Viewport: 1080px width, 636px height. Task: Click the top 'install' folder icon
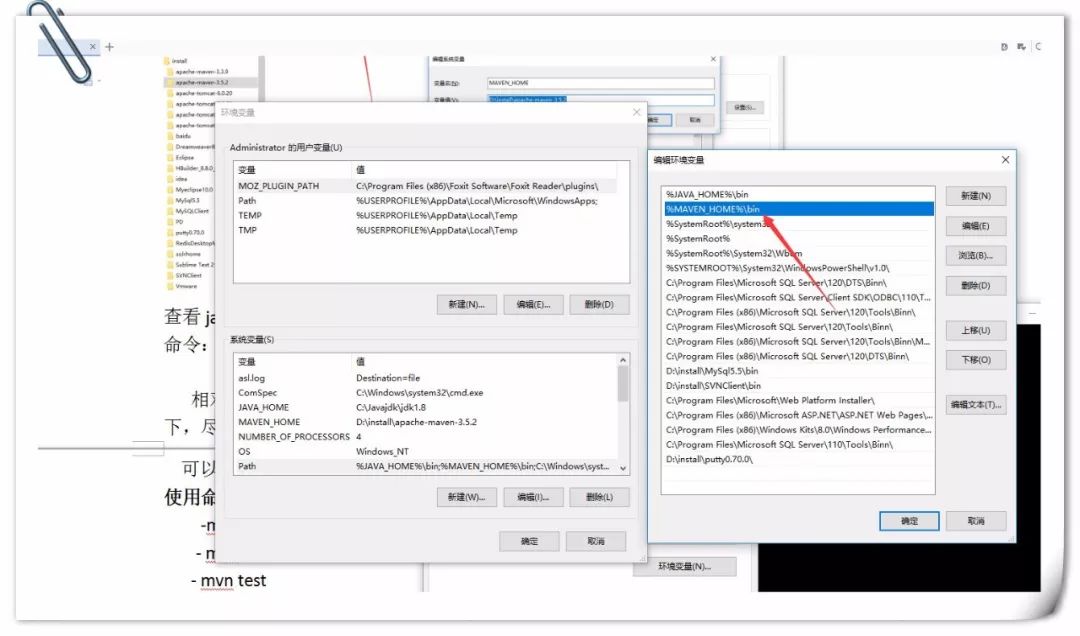tap(168, 61)
